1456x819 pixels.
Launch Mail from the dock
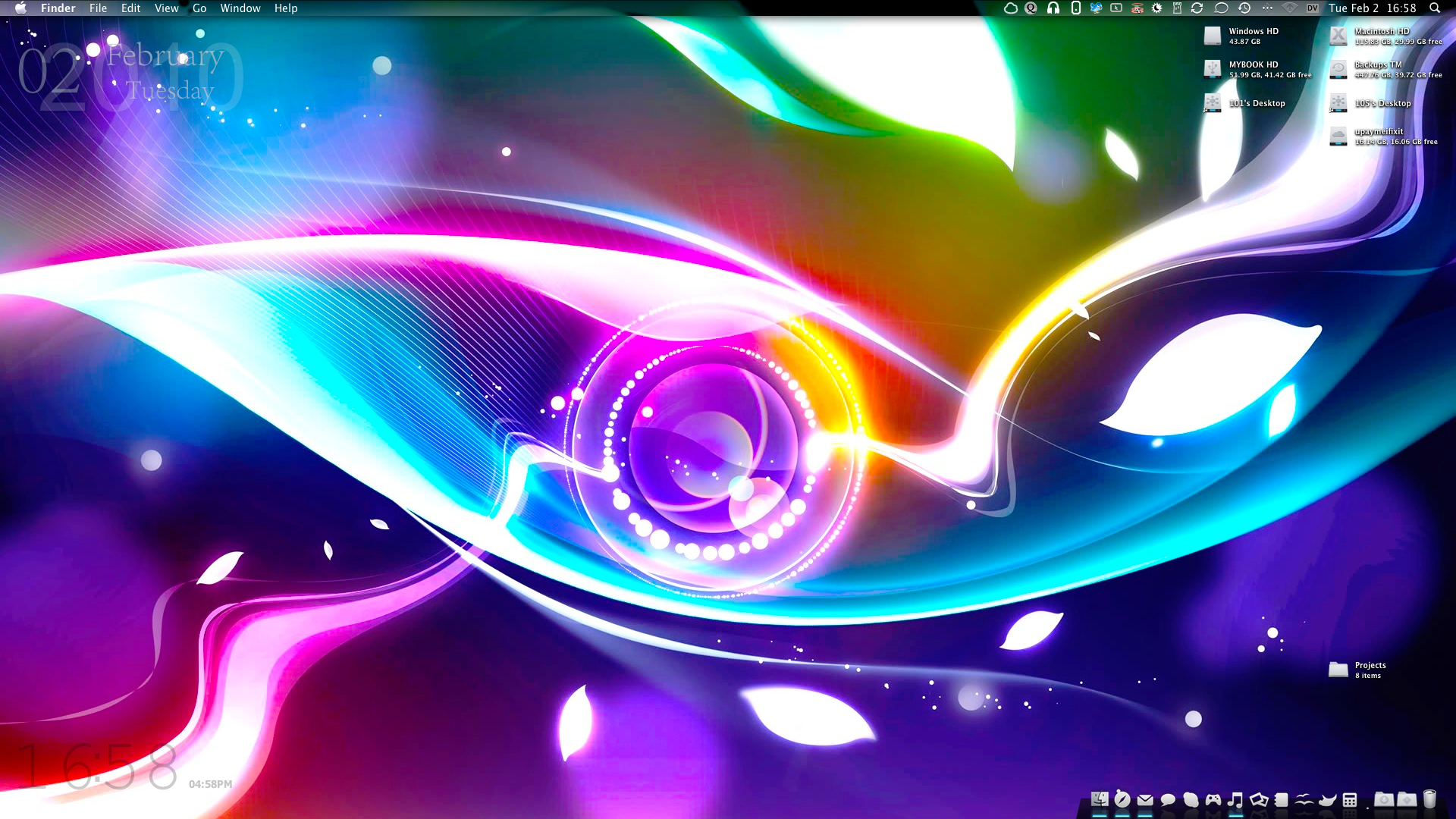[x=1145, y=799]
